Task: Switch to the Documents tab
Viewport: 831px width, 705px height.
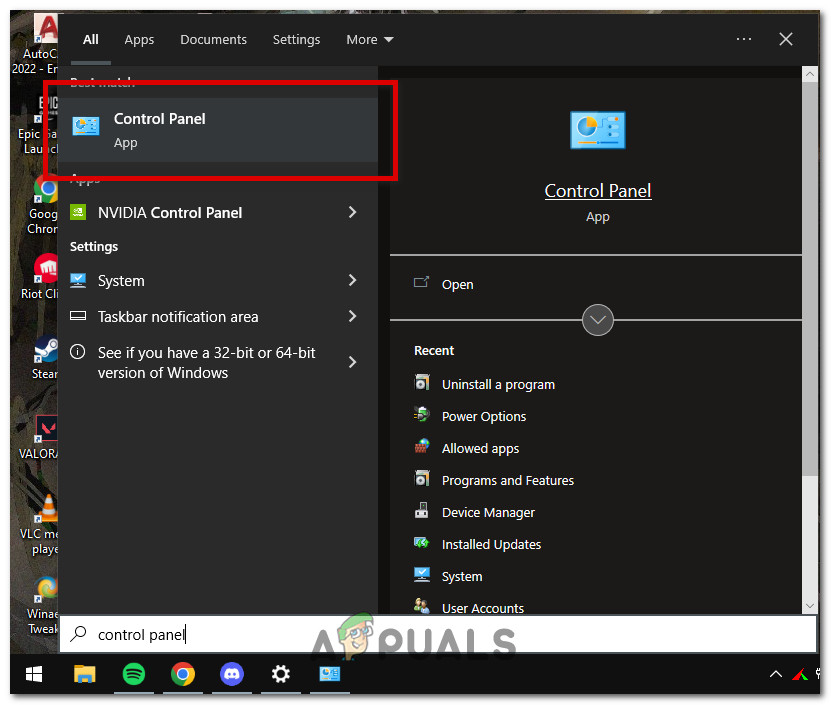Action: (x=213, y=39)
